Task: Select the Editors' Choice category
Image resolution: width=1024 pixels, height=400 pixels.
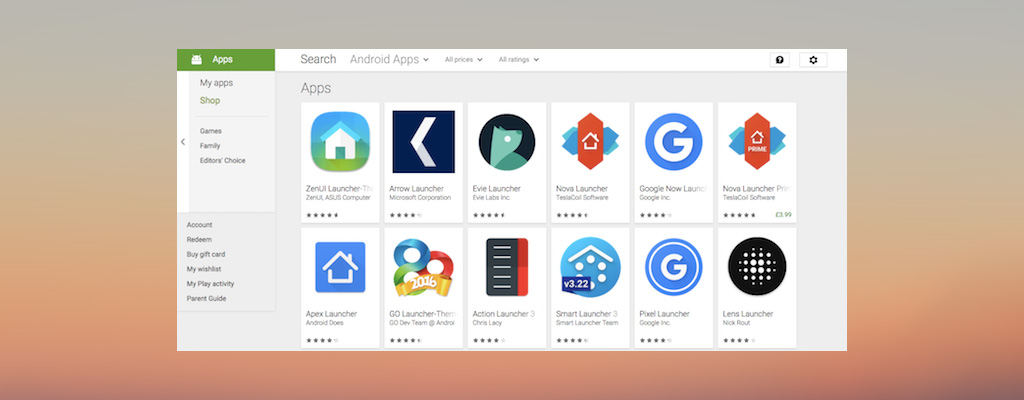Action: point(222,160)
